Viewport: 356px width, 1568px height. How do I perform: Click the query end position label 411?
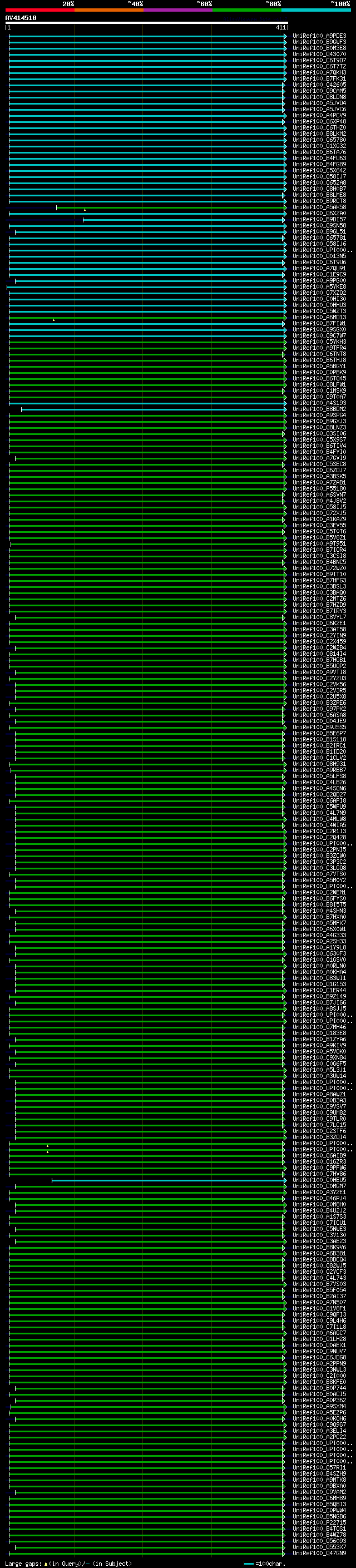click(x=280, y=27)
